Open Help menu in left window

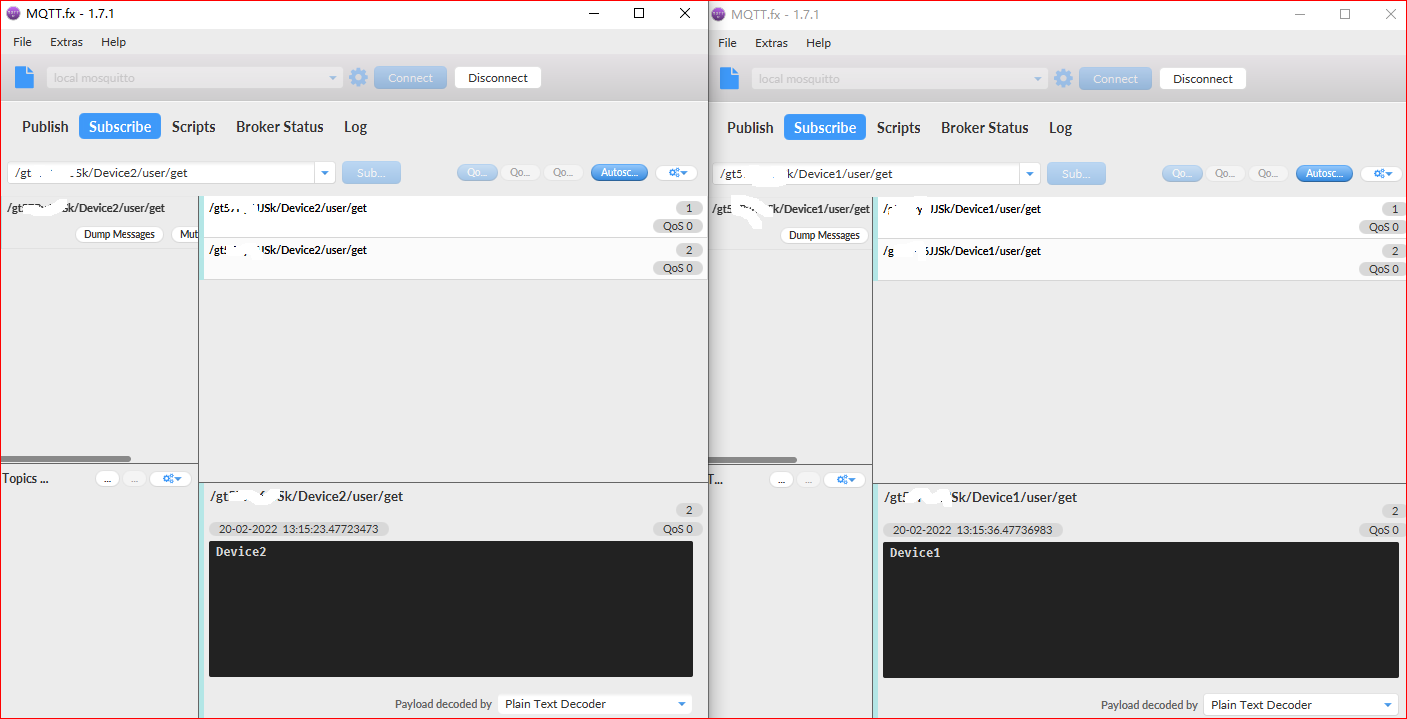114,42
